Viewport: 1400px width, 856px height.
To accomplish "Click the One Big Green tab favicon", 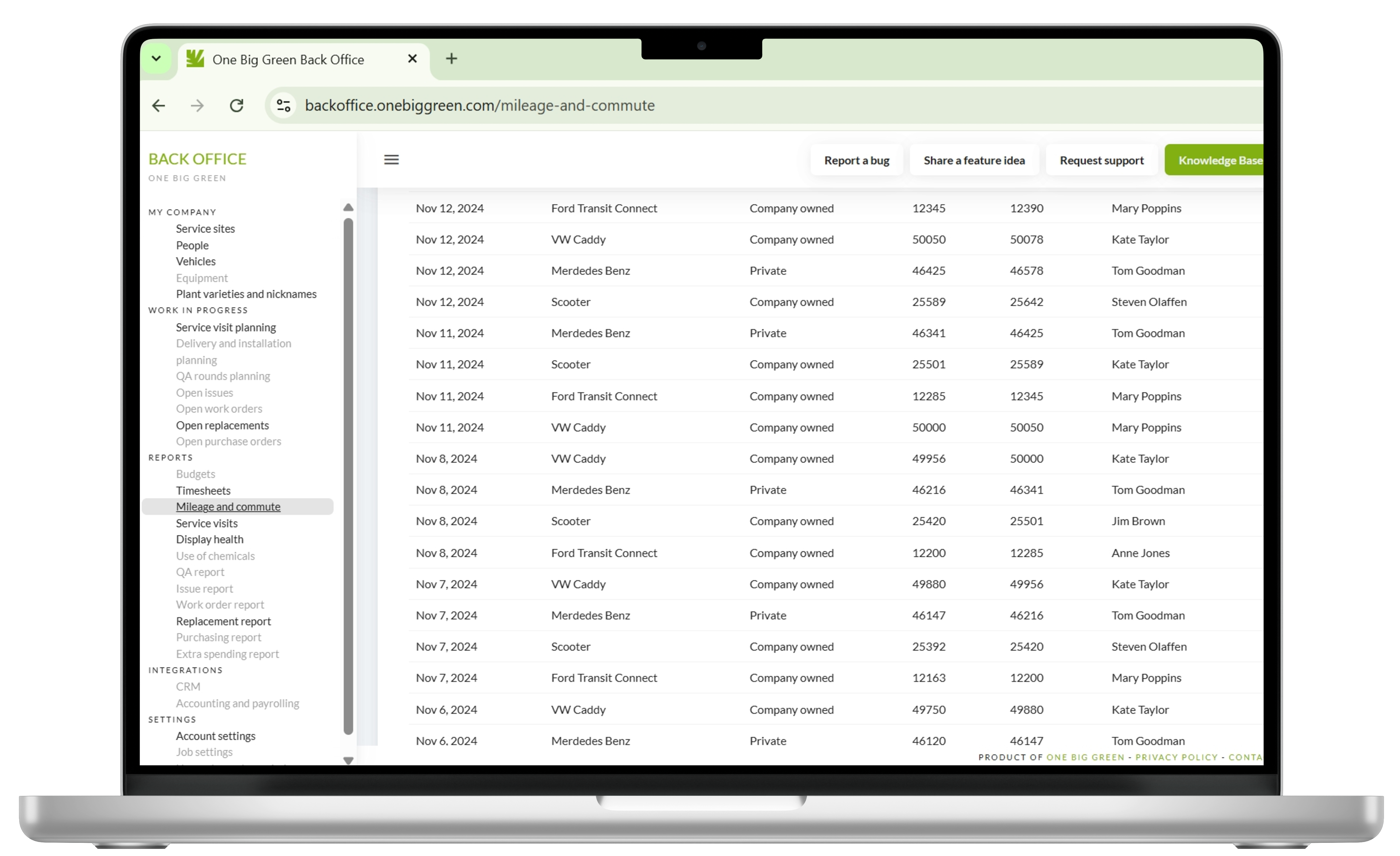I will coord(195,59).
